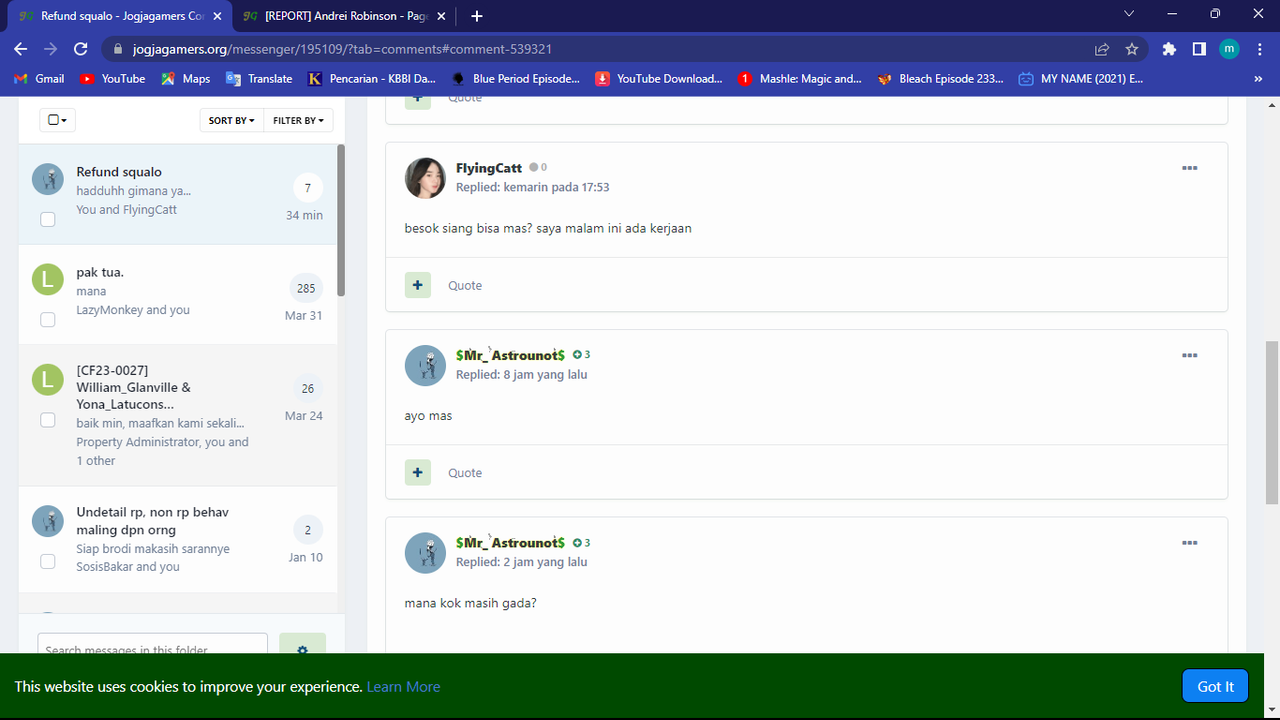Open Maps bookmark
The height and width of the screenshot is (720, 1280).
[x=186, y=78]
